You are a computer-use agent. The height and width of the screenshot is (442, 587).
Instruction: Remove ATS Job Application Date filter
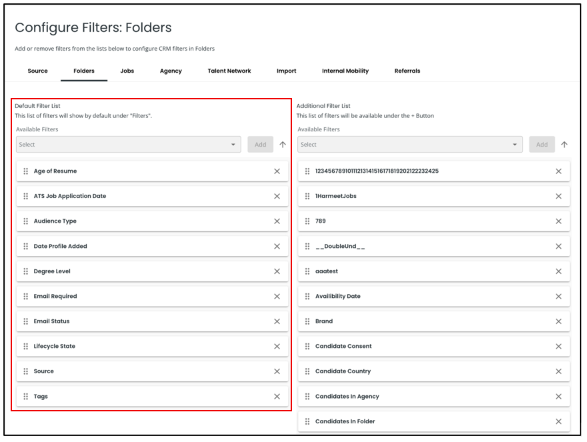click(x=277, y=196)
